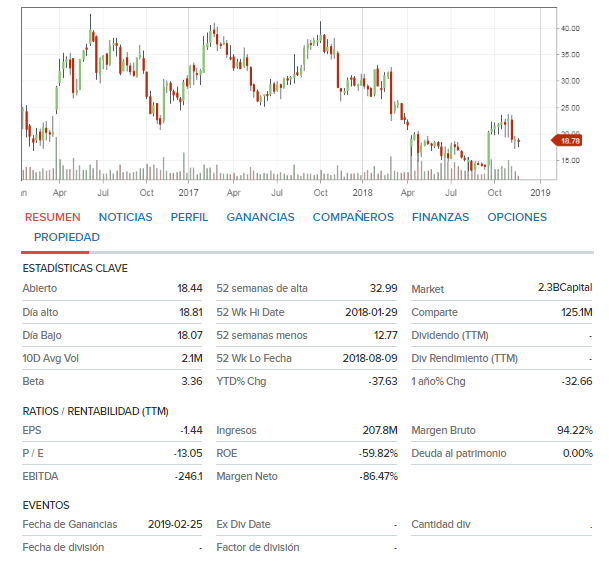The width and height of the screenshot is (609, 576).
Task: Click the Margen Bruto value 94.22%
Action: tap(575, 430)
